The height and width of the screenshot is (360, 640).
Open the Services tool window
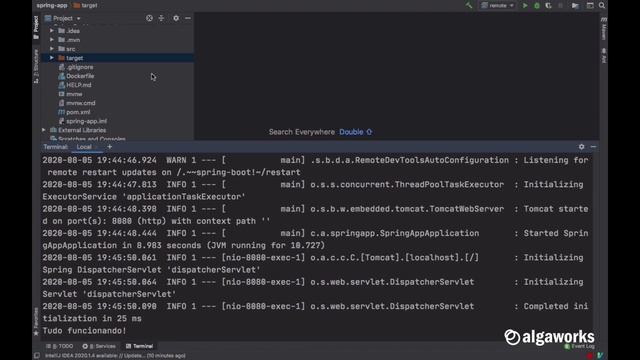point(99,346)
